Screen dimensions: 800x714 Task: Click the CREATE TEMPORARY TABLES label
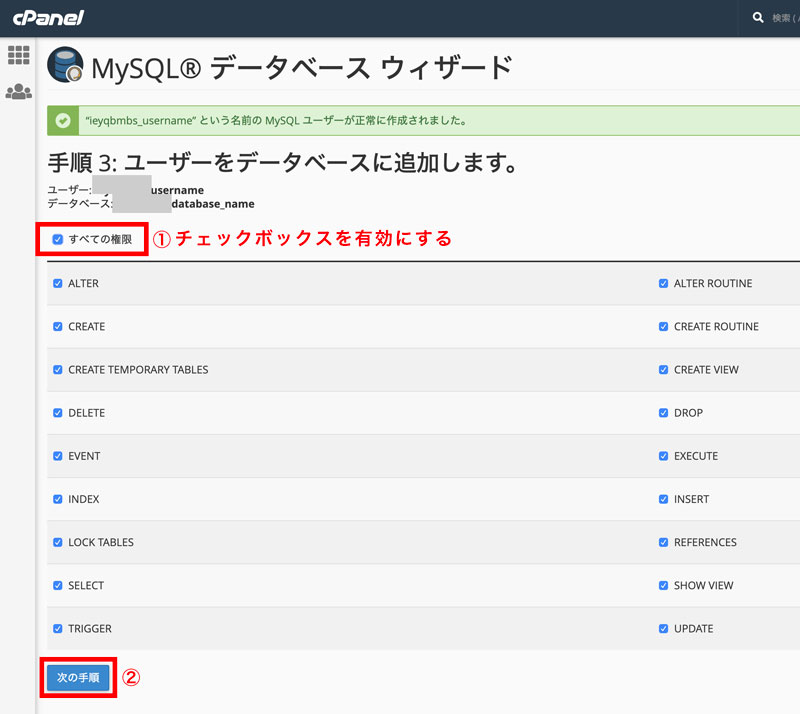138,370
